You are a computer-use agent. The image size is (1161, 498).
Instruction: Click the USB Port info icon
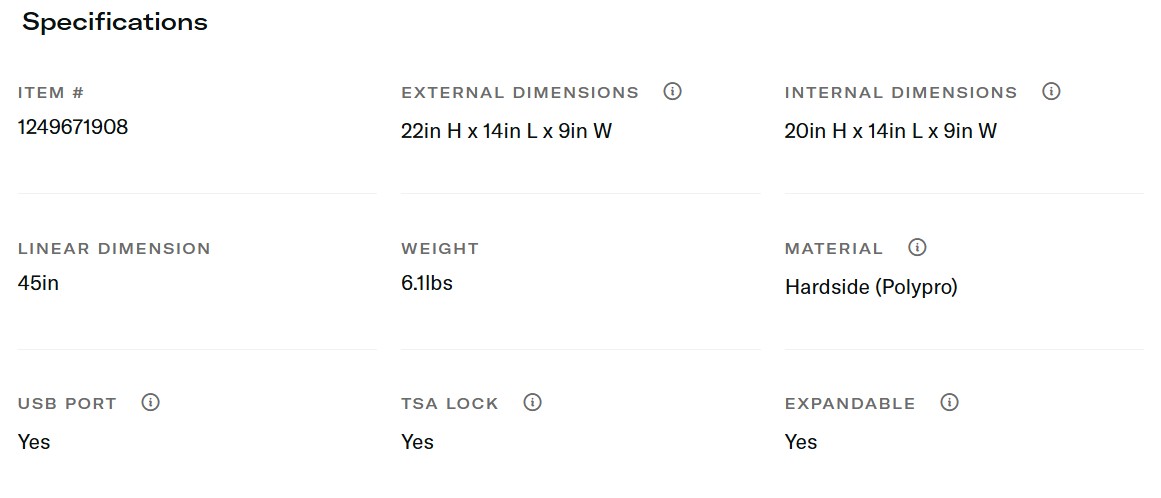[150, 403]
